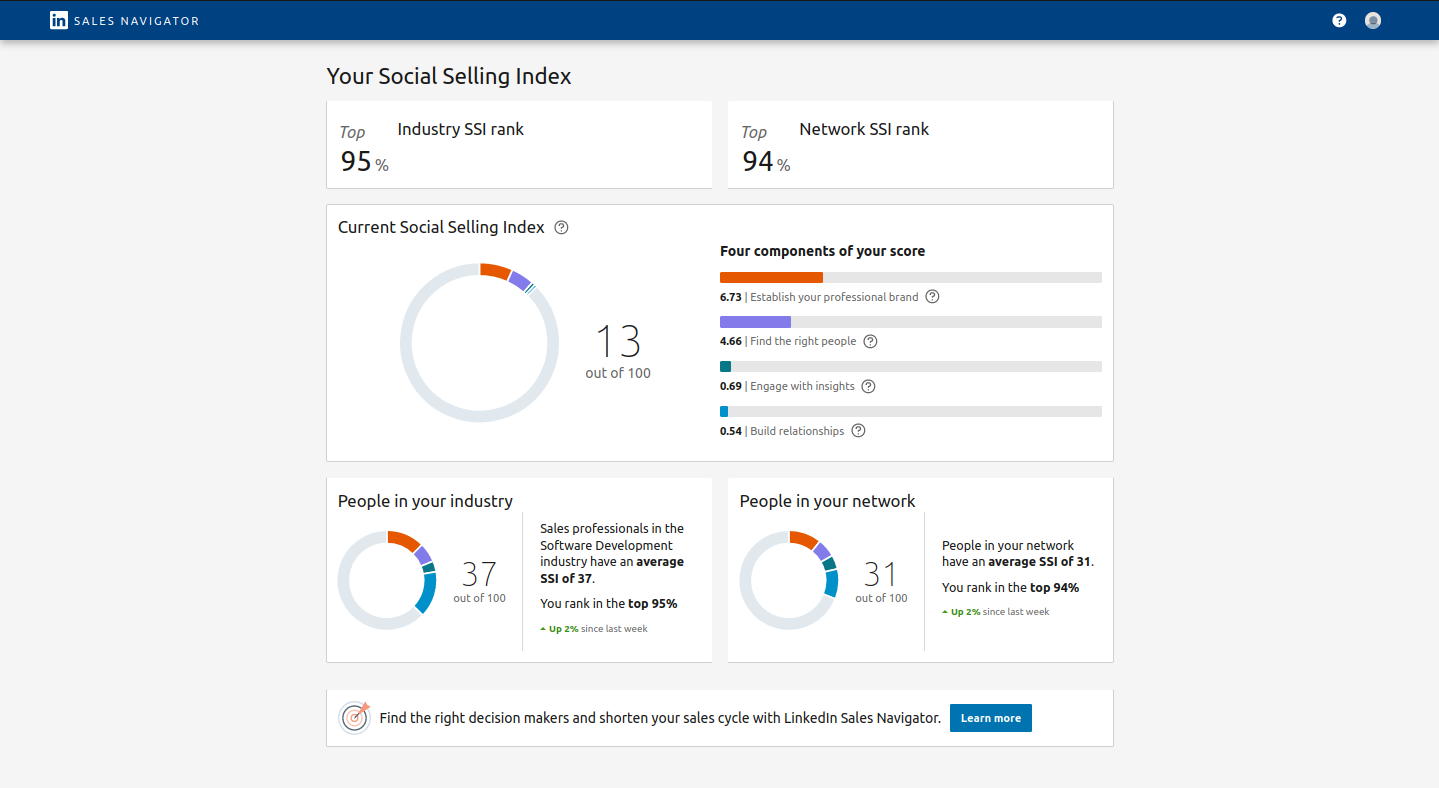Click the target icon in Sales Navigator banner
The image size is (1439, 788).
pos(355,717)
